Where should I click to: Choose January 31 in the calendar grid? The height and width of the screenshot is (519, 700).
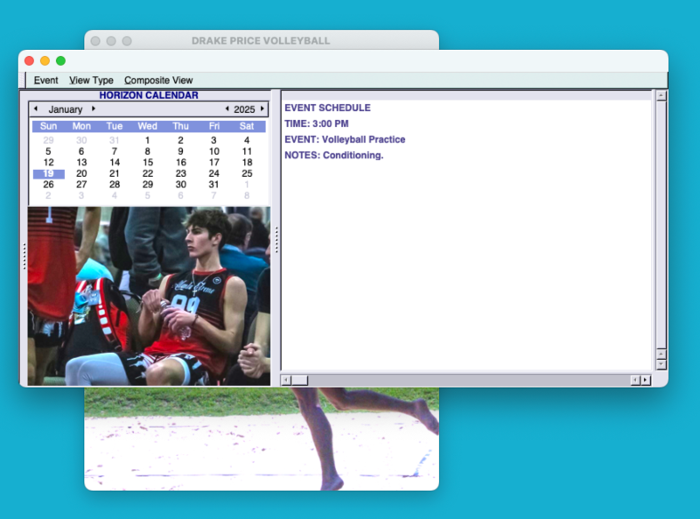(214, 184)
